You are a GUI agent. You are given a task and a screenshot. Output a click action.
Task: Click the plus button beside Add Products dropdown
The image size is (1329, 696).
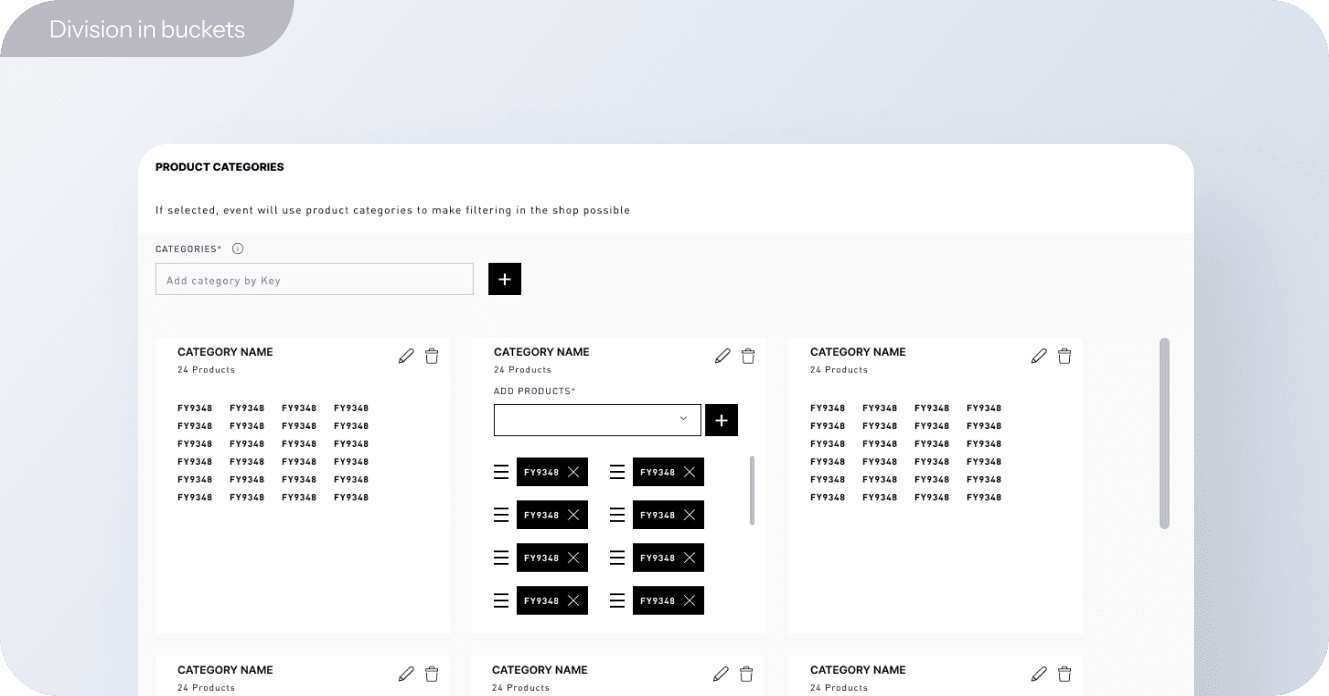pos(722,420)
